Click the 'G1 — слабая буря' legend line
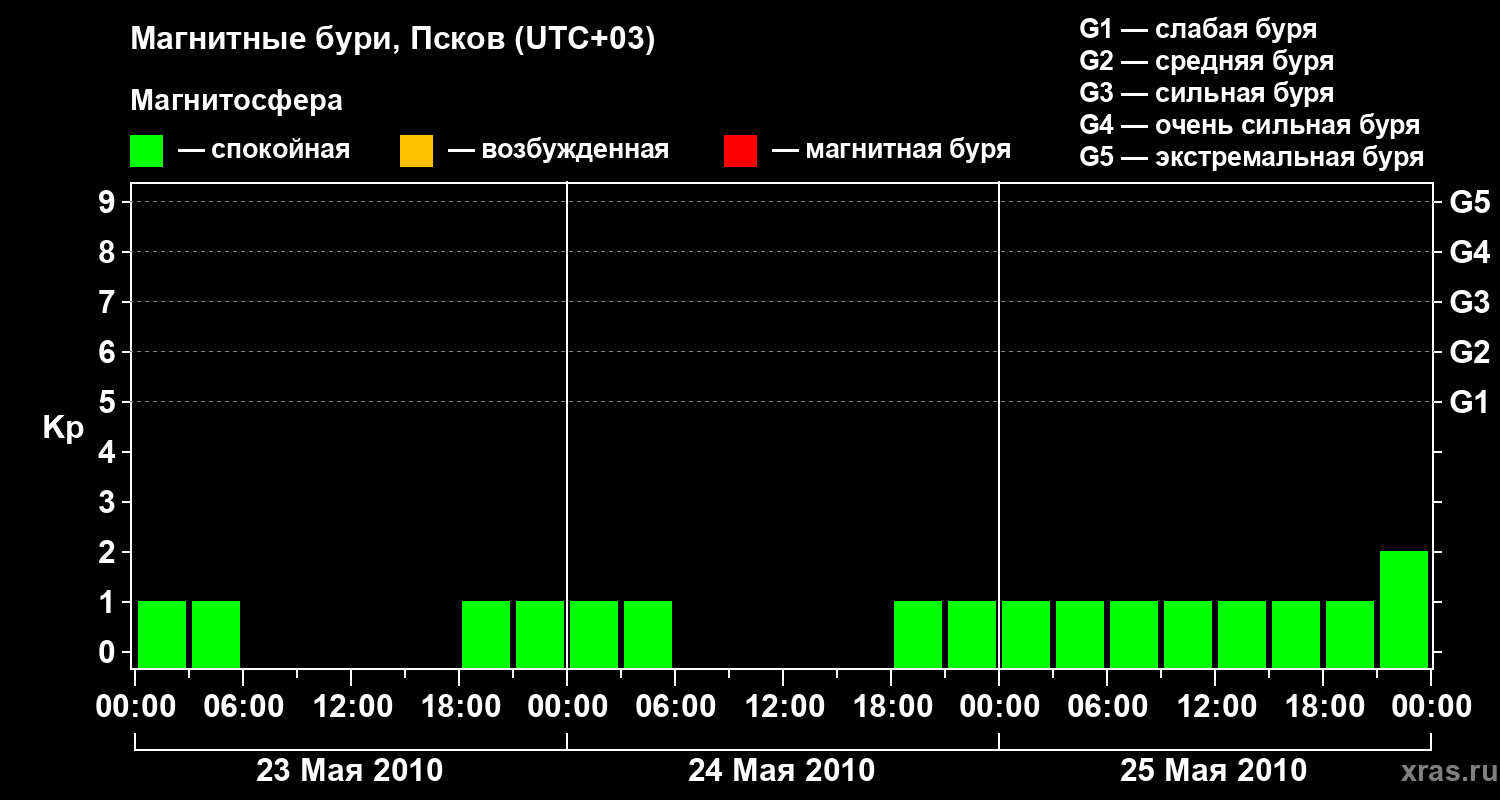This screenshot has width=1500, height=800. click(1198, 29)
